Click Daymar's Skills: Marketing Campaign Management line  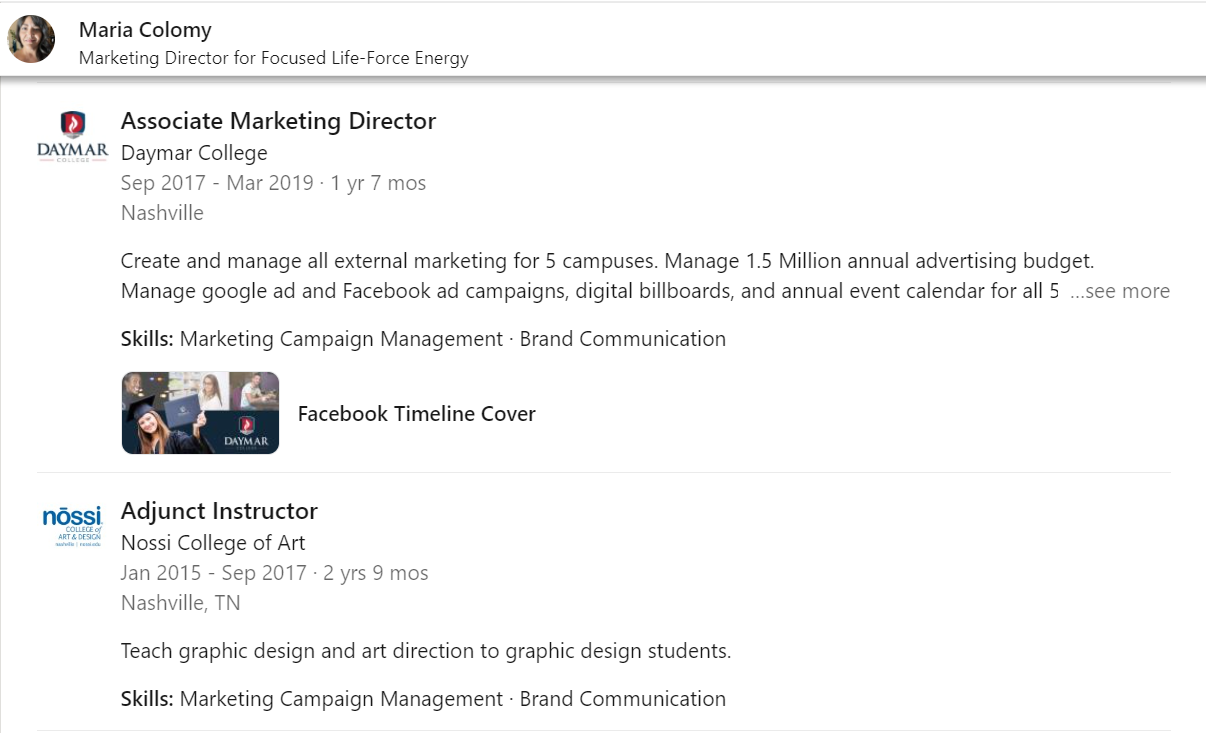click(423, 339)
